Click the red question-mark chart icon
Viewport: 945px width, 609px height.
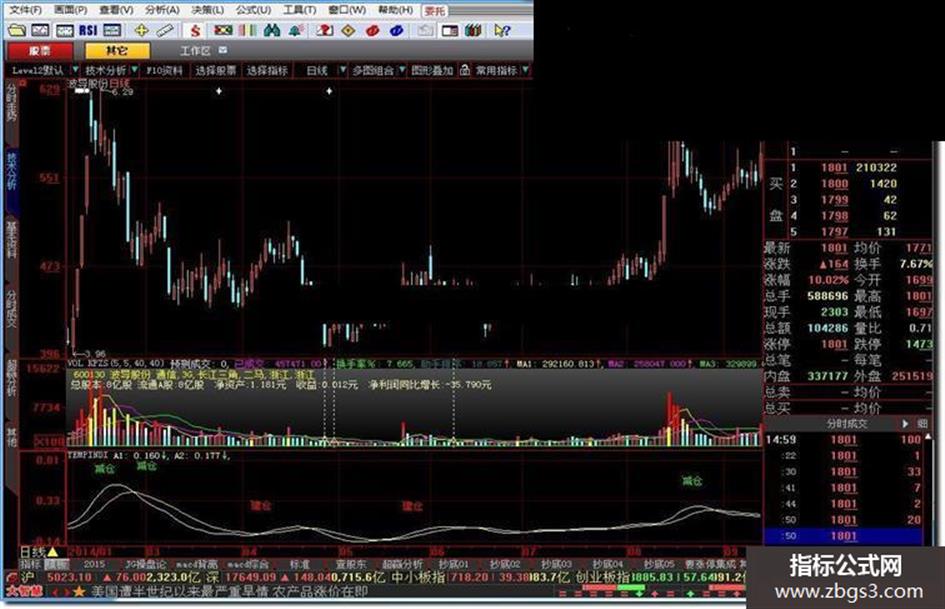(324, 30)
